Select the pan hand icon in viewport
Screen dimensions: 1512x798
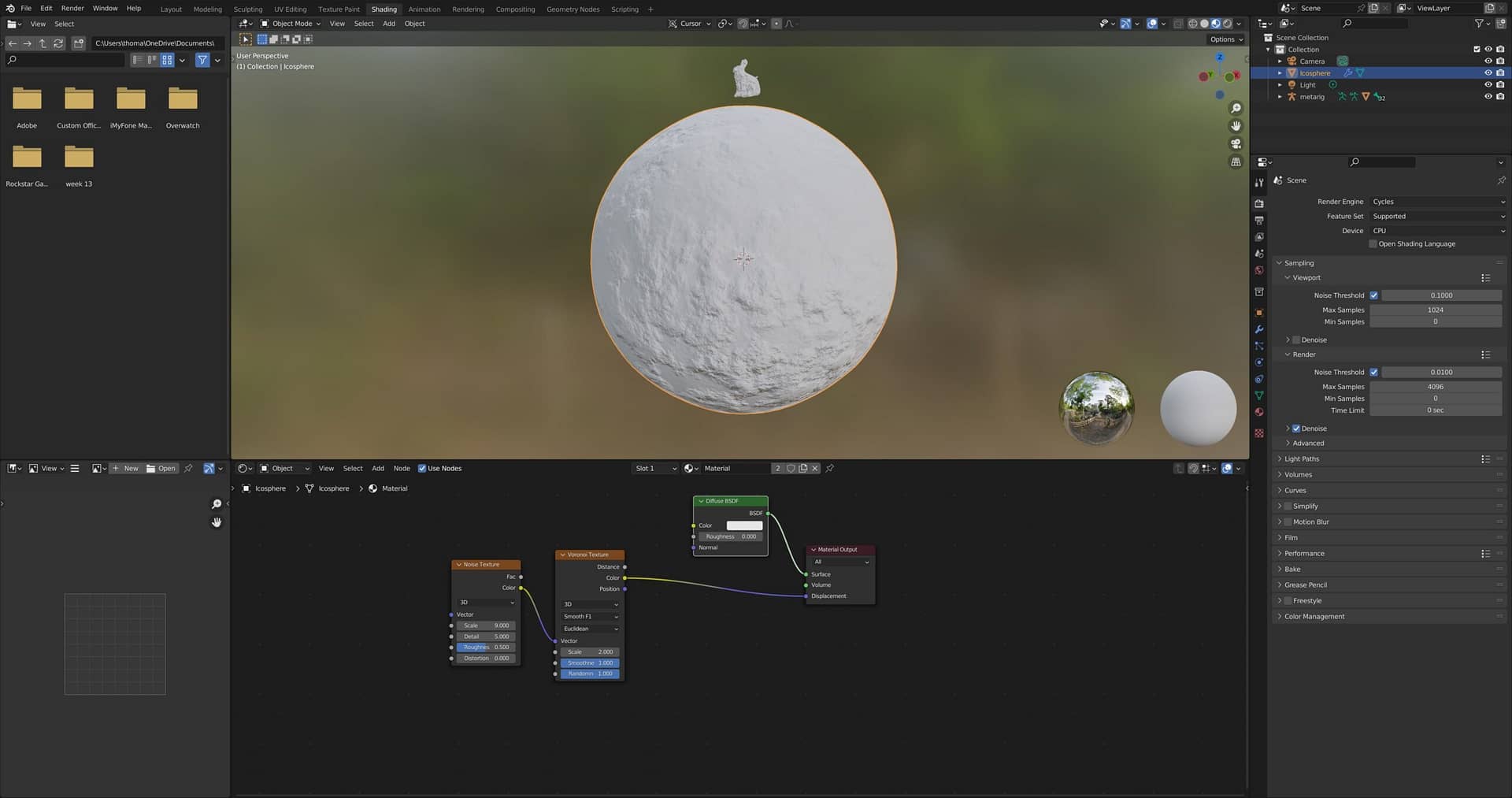[x=1236, y=126]
